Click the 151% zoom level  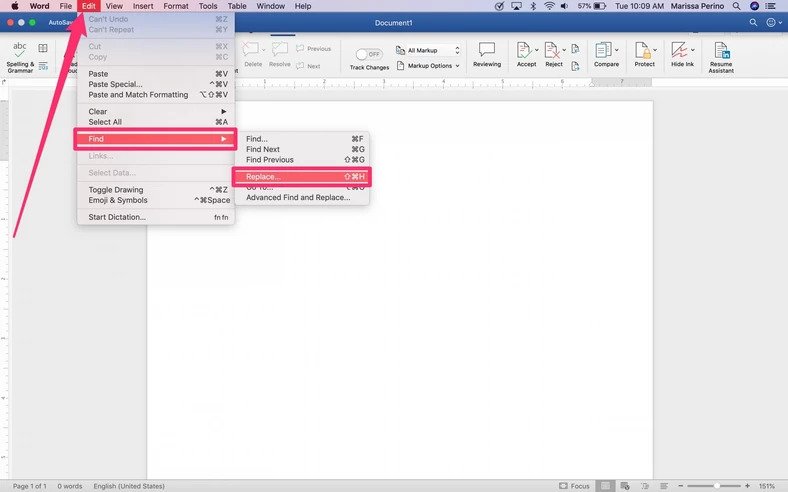(766, 486)
